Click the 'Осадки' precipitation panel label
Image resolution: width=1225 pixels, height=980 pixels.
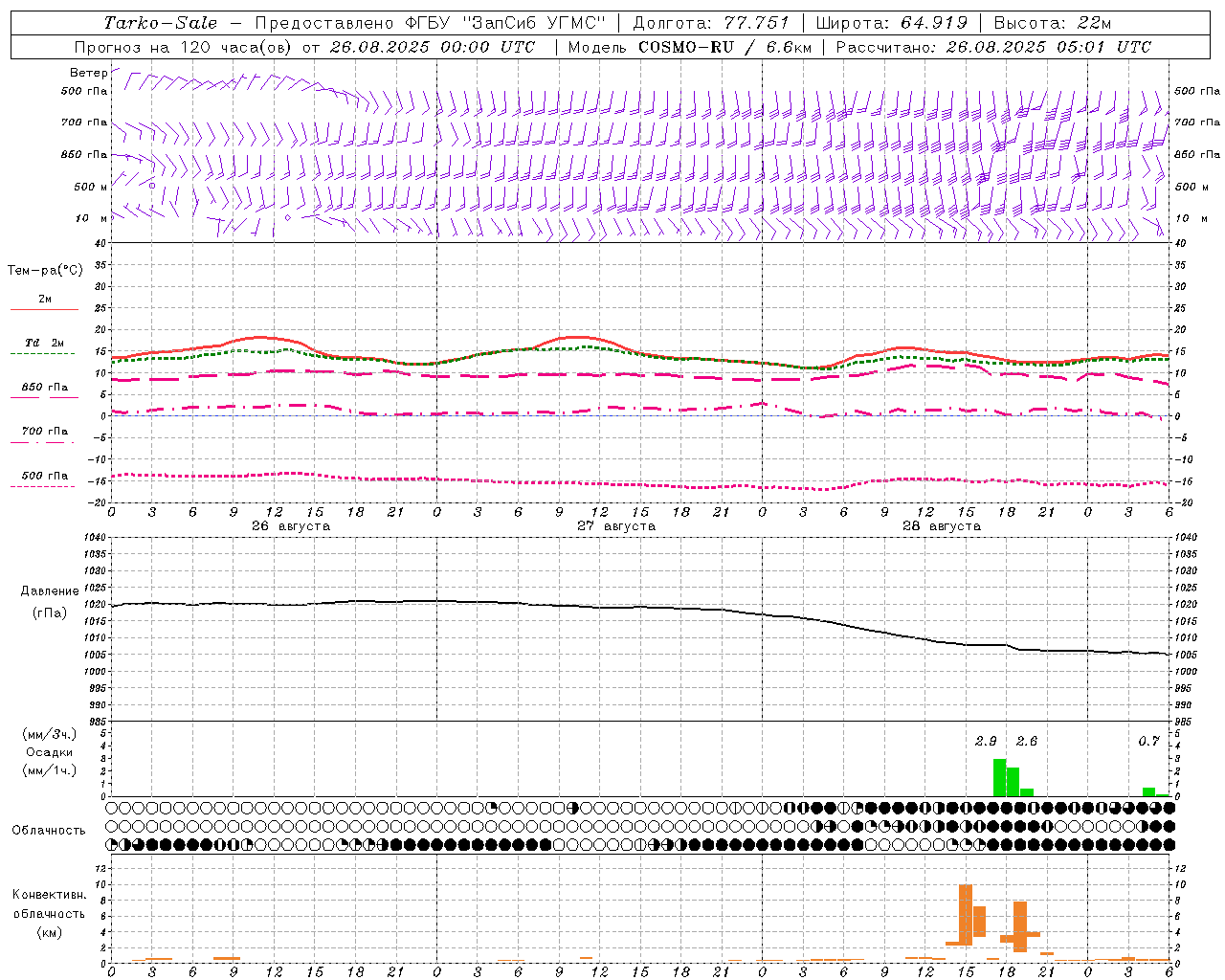[x=50, y=752]
